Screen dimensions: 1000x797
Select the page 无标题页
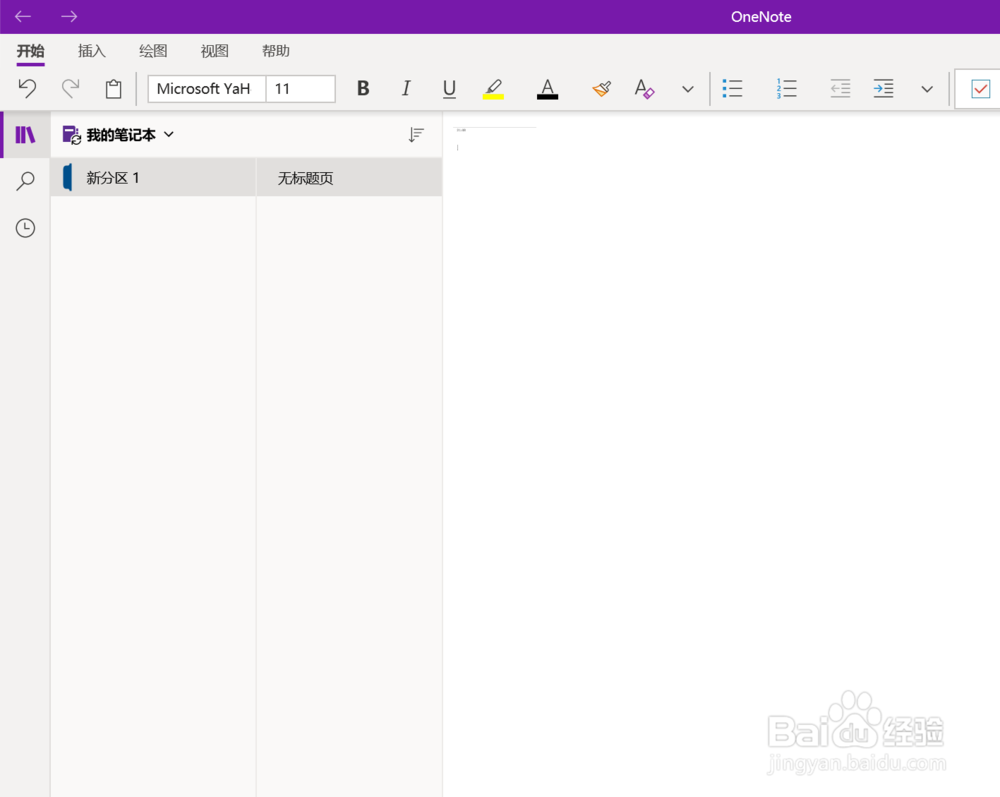click(349, 177)
